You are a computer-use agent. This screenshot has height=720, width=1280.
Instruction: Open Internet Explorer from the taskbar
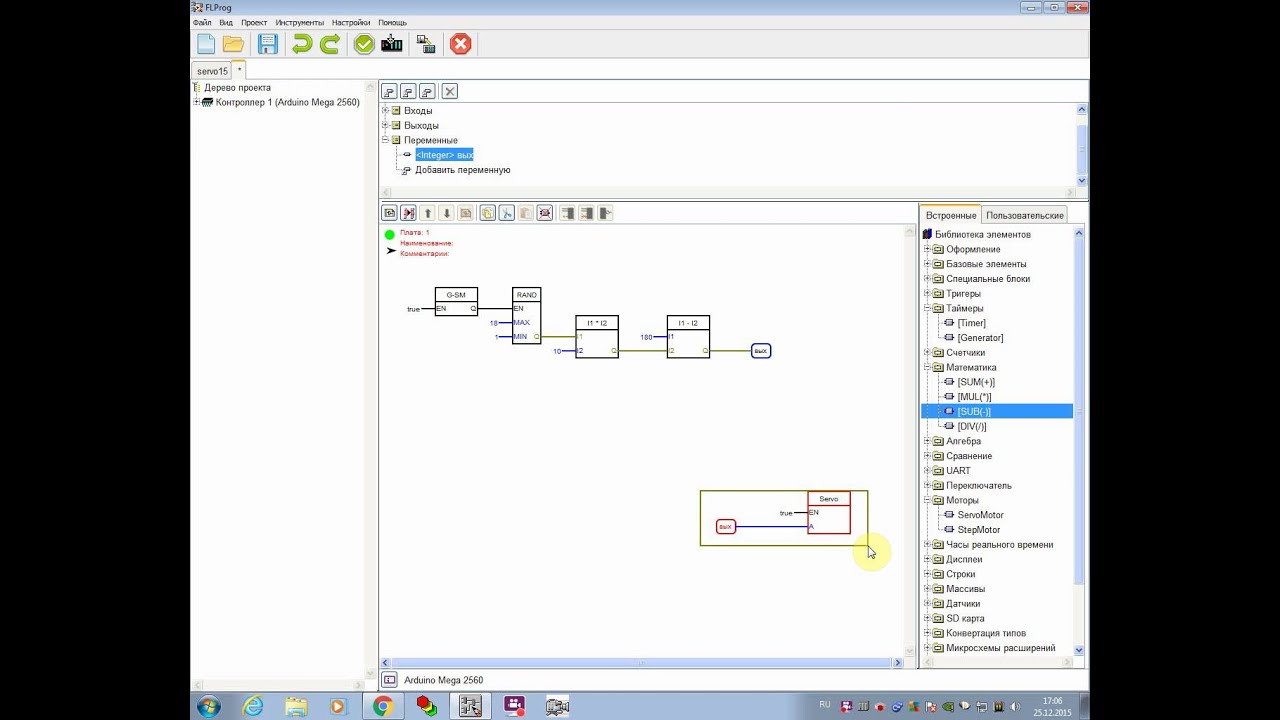(253, 706)
